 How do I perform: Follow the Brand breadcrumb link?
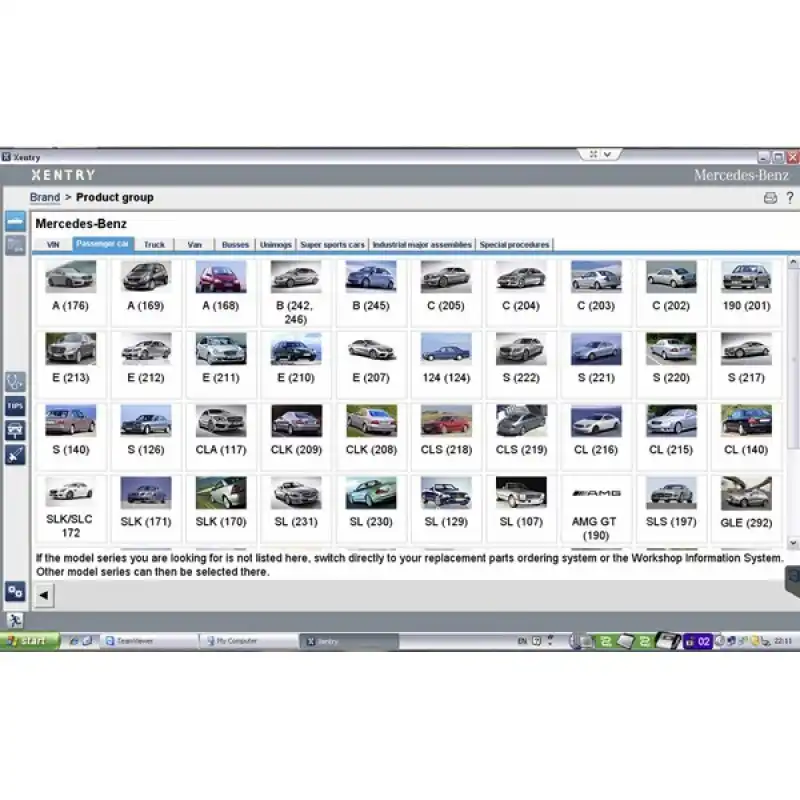45,197
